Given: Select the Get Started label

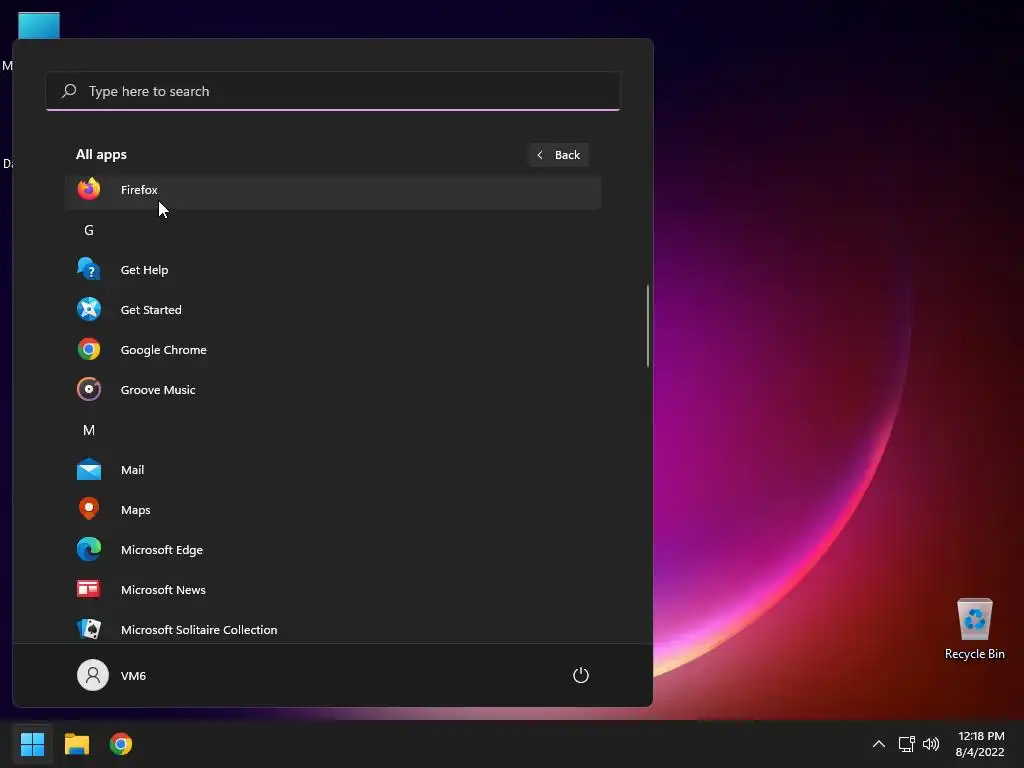Looking at the screenshot, I should point(151,310).
